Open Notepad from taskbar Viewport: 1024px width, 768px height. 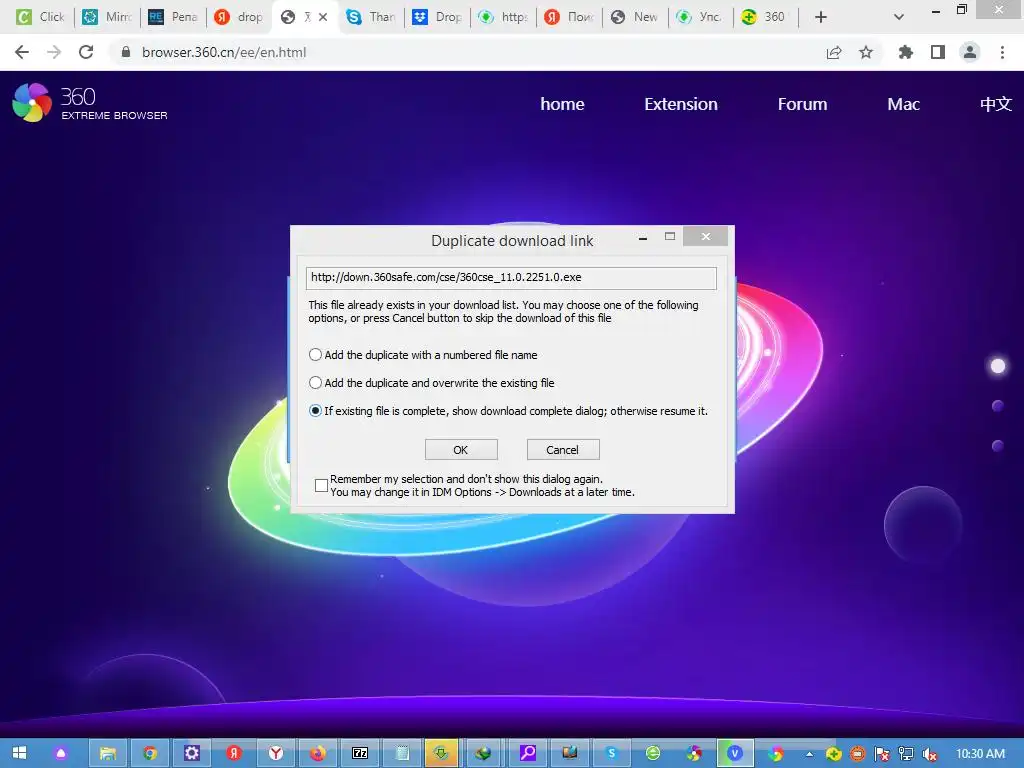click(x=402, y=753)
